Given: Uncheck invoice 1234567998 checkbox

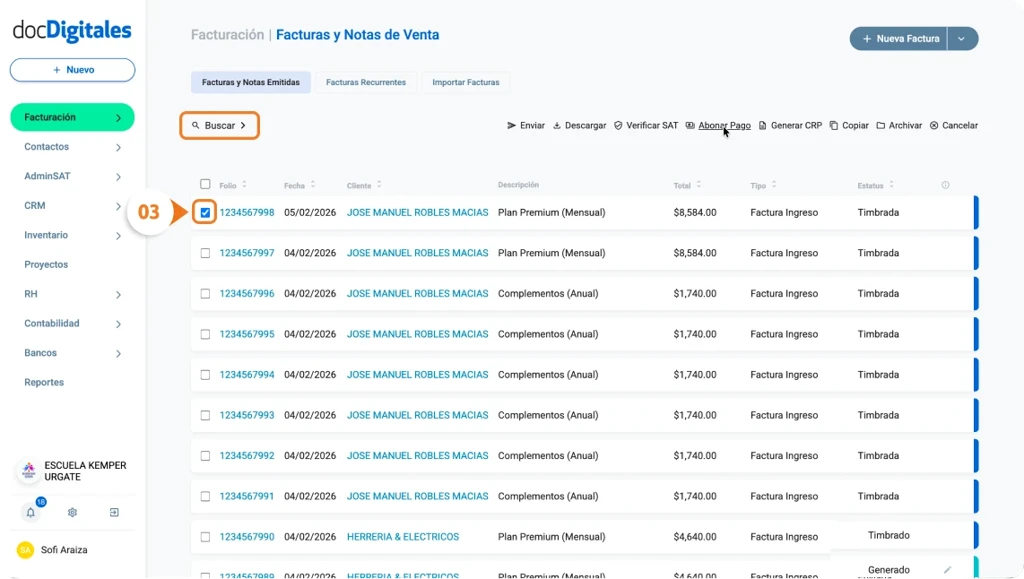Looking at the screenshot, I should point(205,213).
